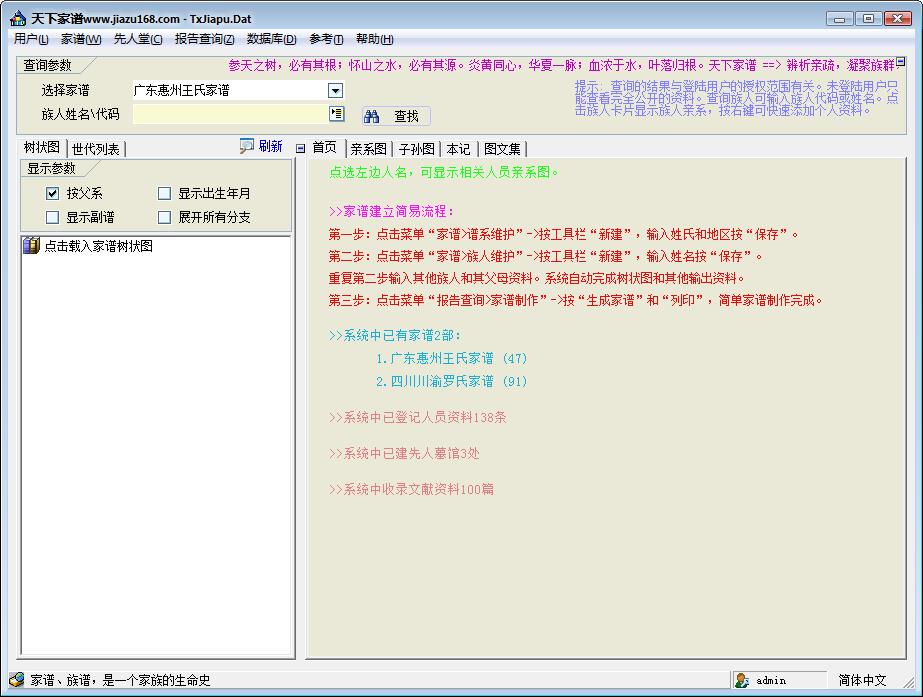923x697 pixels.
Task: Collapse the panel via the minus box beside 首页
Action: point(301,148)
